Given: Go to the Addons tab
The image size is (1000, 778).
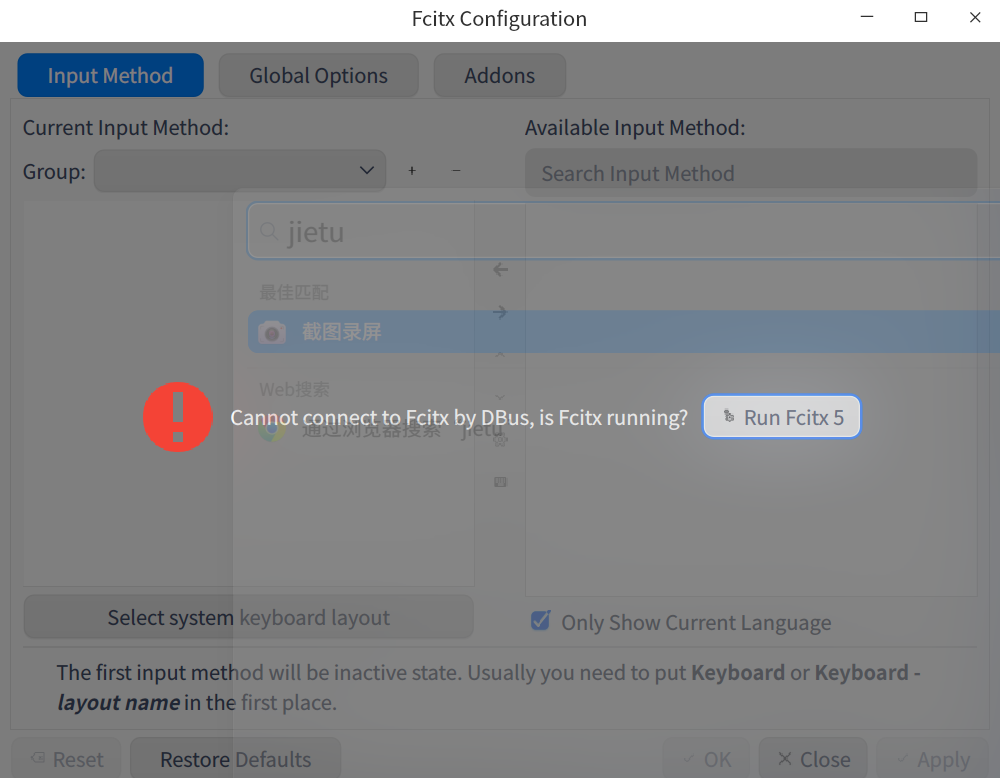Looking at the screenshot, I should [499, 76].
